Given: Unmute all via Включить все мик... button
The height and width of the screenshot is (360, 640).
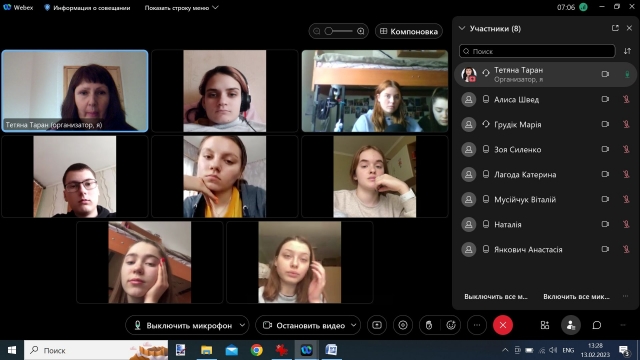Looking at the screenshot, I should 576,297.
